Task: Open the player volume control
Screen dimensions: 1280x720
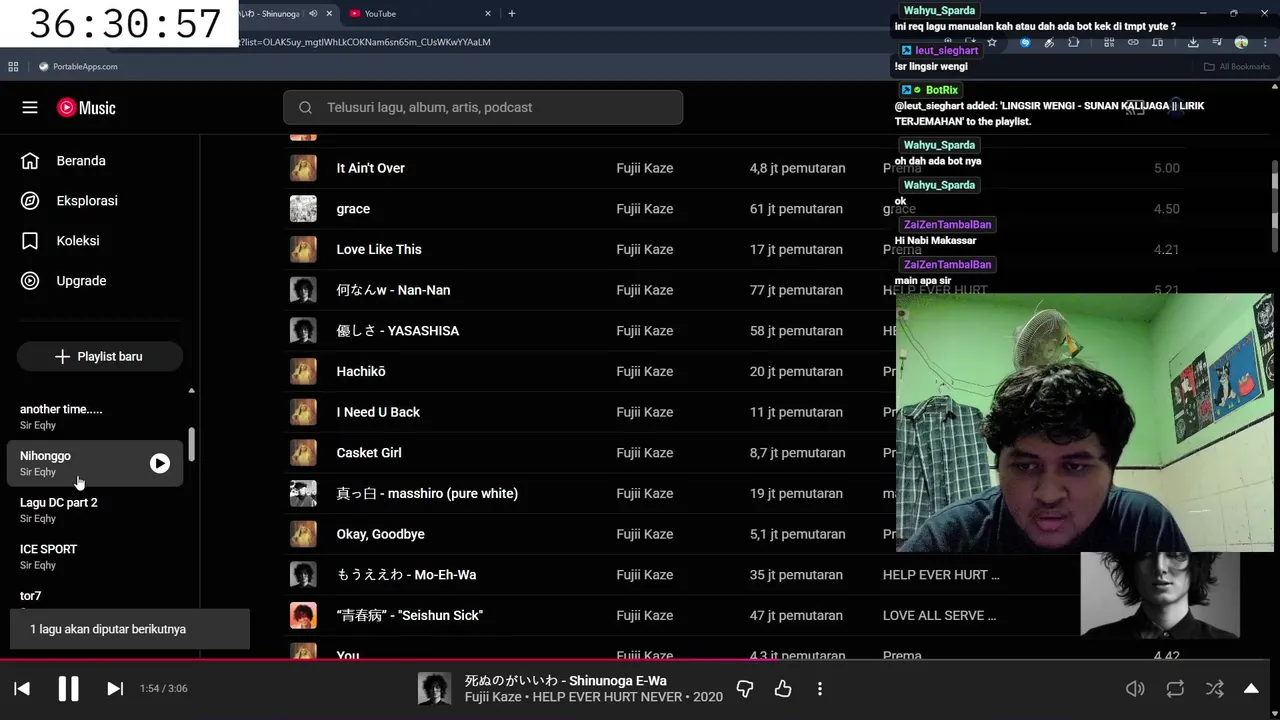Action: 1135,688
